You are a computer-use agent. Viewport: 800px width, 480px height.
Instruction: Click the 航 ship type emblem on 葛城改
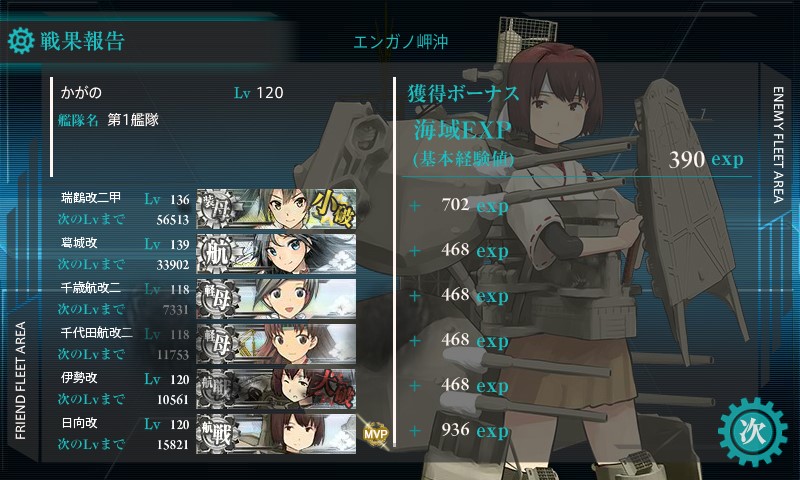[217, 254]
